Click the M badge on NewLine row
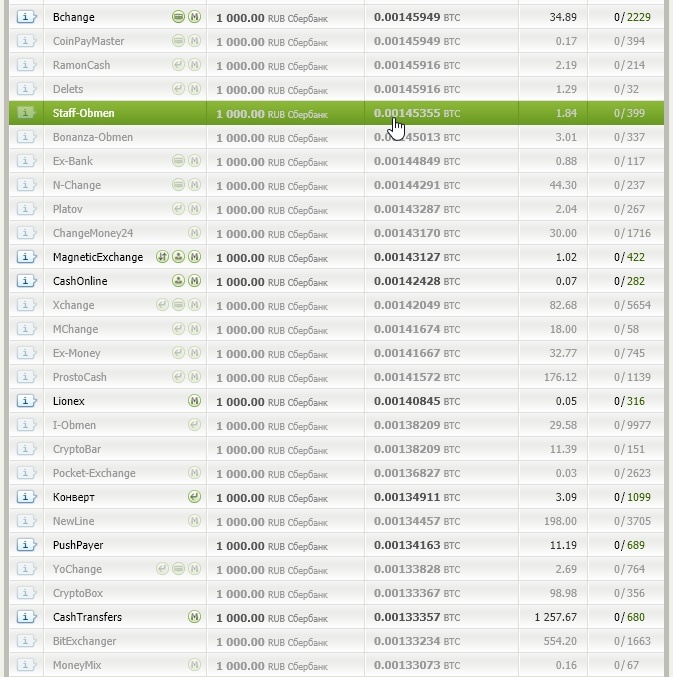Viewport: 673px width, 677px height. [195, 521]
